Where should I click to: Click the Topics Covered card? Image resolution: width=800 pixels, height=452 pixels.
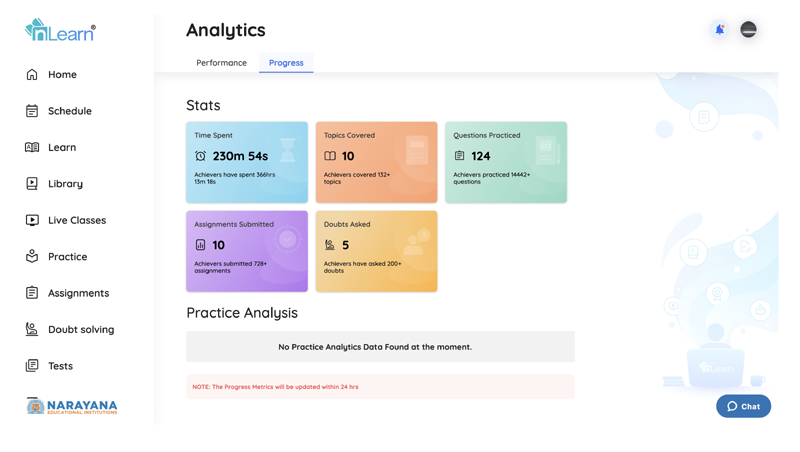click(376, 162)
